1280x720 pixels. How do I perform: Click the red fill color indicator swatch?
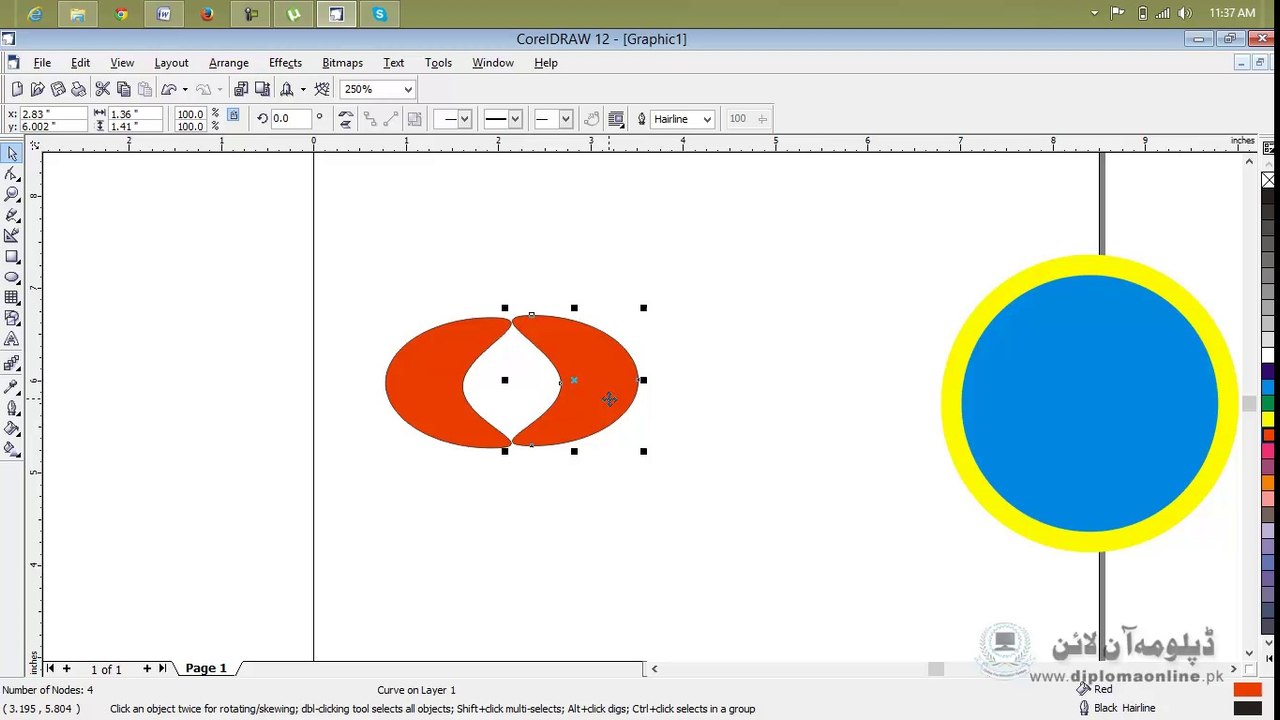[1247, 690]
